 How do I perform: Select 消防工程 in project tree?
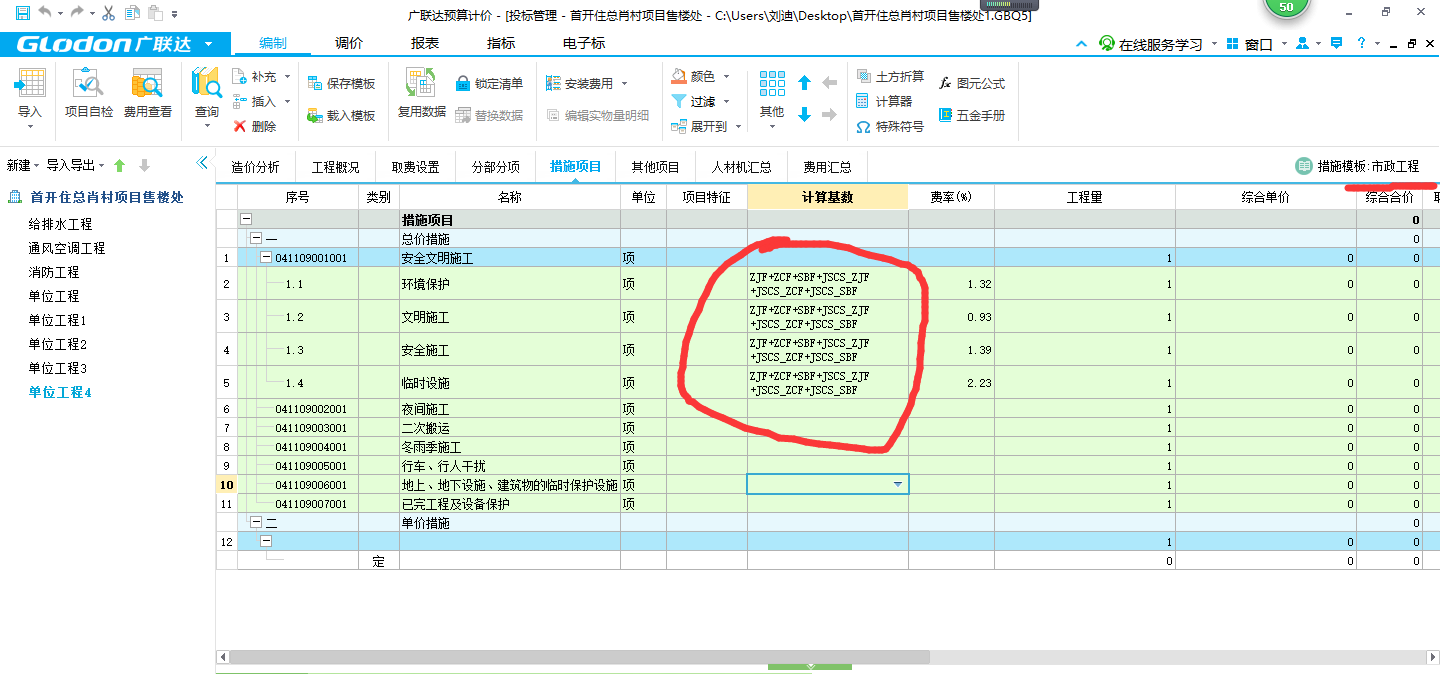pyautogui.click(x=54, y=272)
